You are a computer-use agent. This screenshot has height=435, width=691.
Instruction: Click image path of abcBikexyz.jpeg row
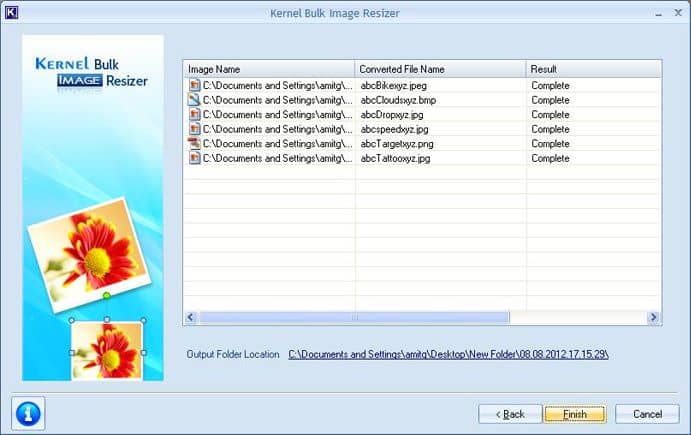pyautogui.click(x=278, y=86)
